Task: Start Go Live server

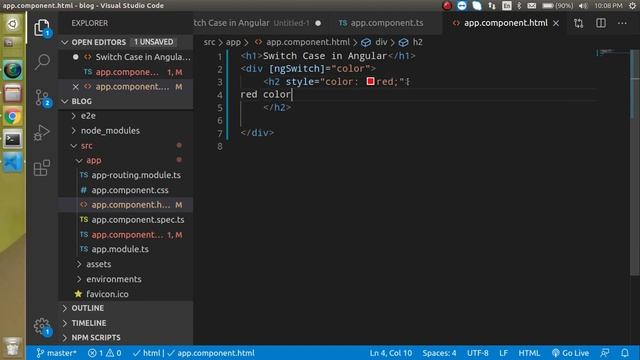Action: (571, 353)
